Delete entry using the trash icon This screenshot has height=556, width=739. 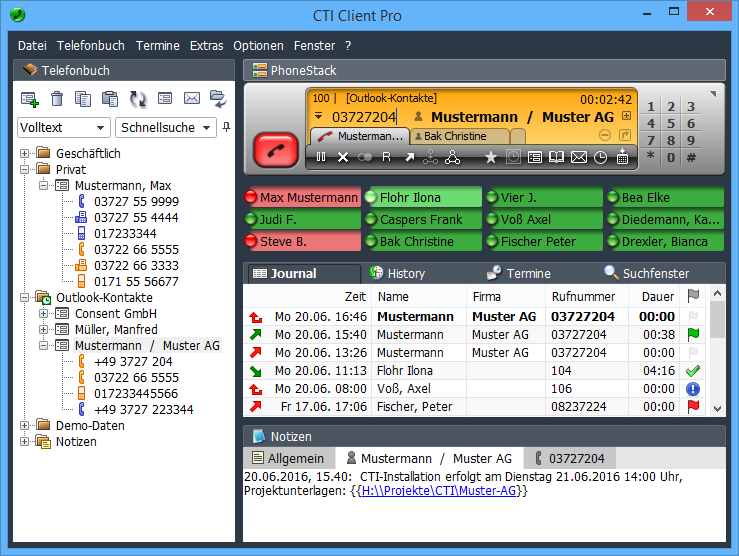[x=57, y=99]
